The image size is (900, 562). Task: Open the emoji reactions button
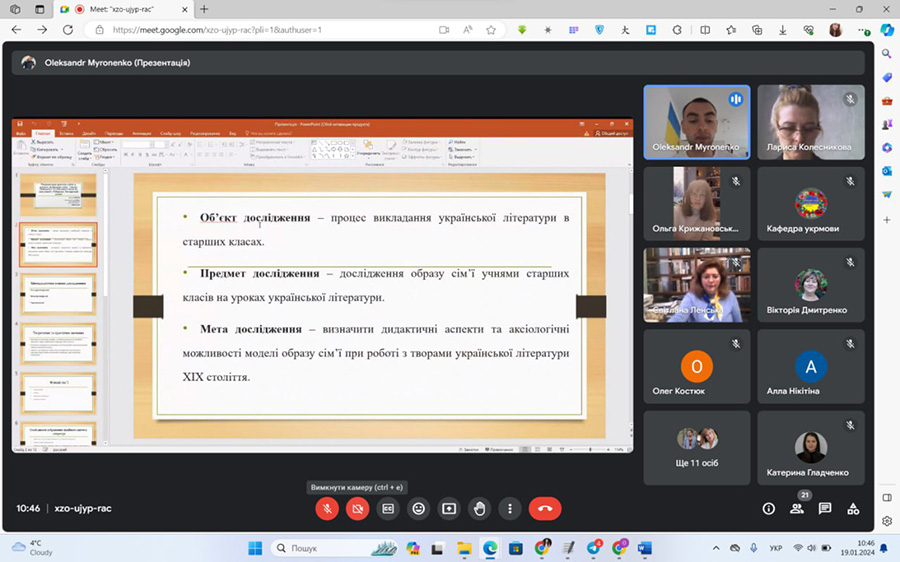pos(419,508)
